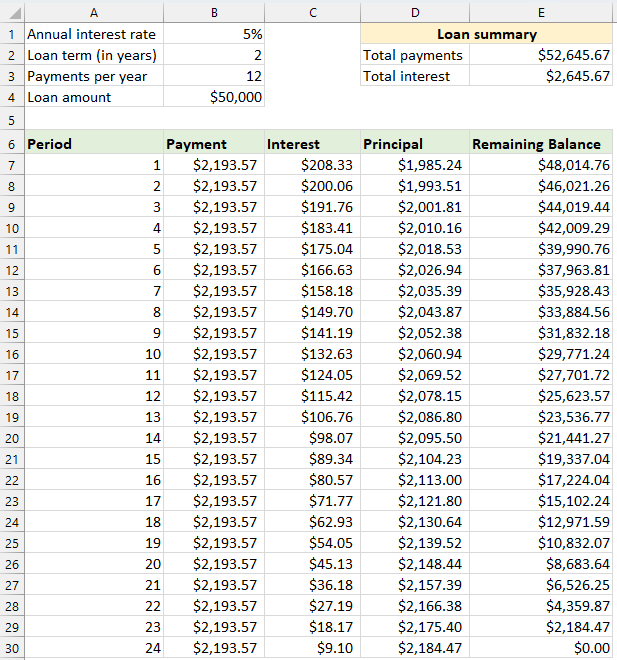Select the column A header
The height and width of the screenshot is (660, 617).
pos(93,12)
